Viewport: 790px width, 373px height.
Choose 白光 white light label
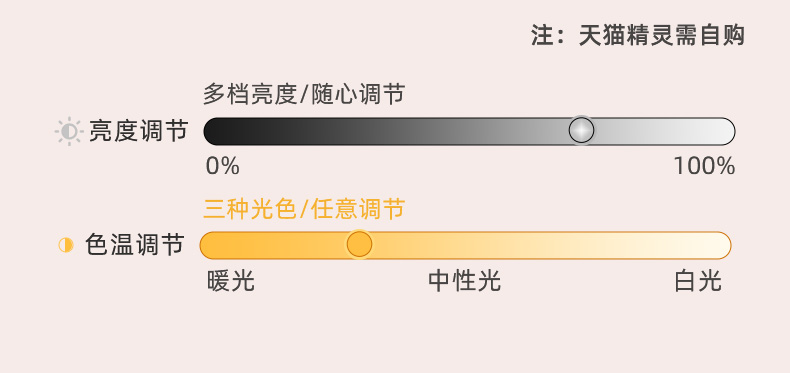point(698,281)
